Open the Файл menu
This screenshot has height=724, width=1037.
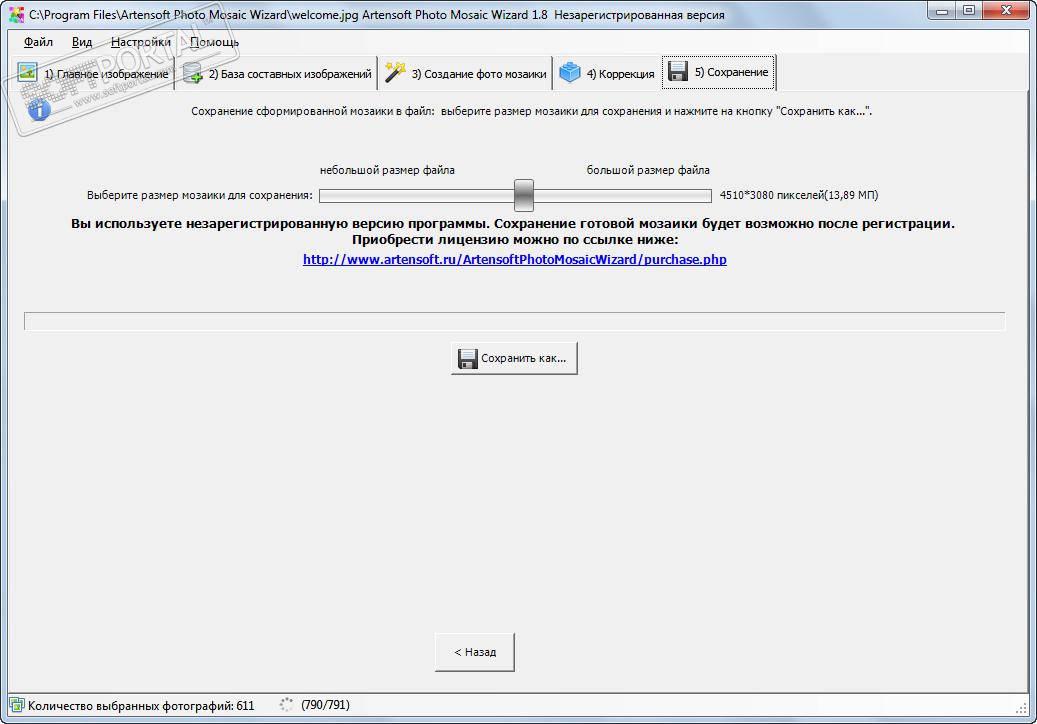point(38,42)
